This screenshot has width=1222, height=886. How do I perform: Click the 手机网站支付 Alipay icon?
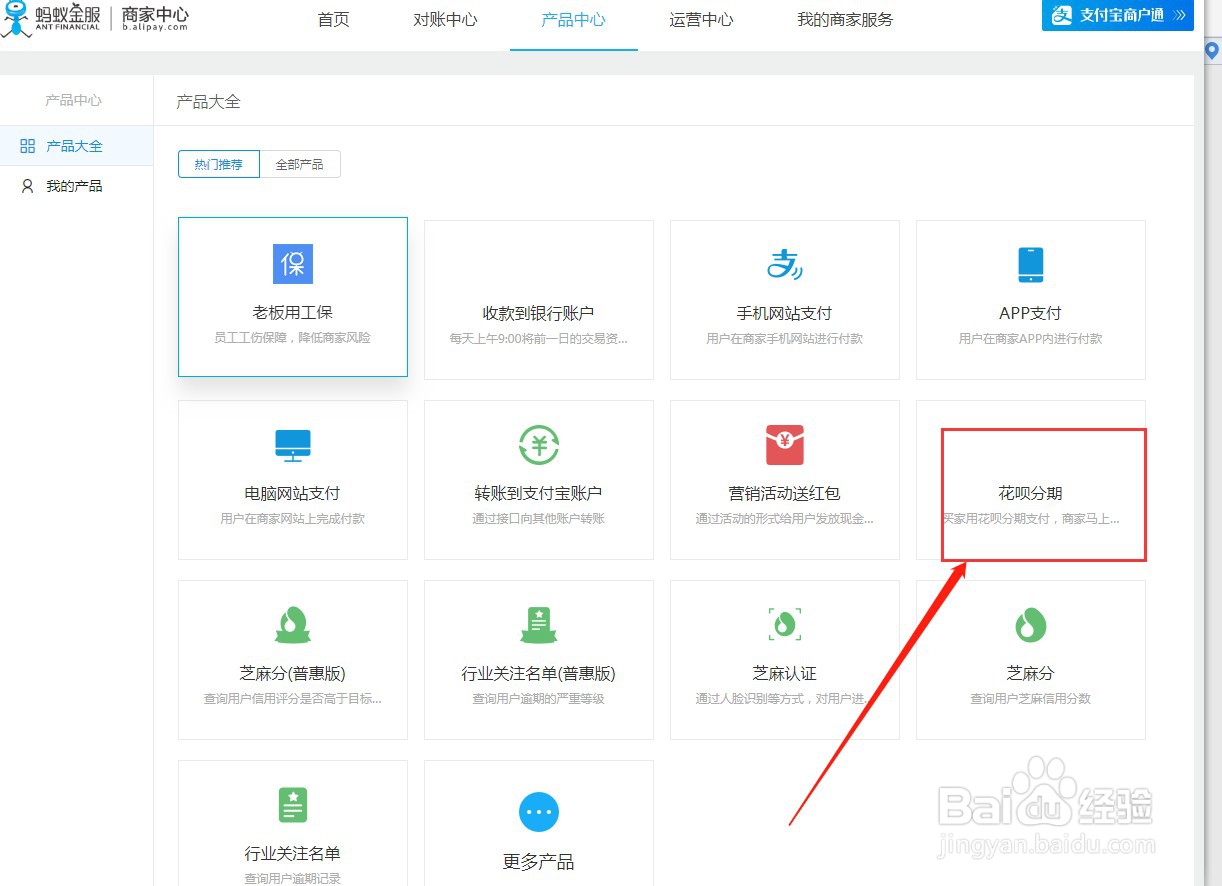click(785, 264)
